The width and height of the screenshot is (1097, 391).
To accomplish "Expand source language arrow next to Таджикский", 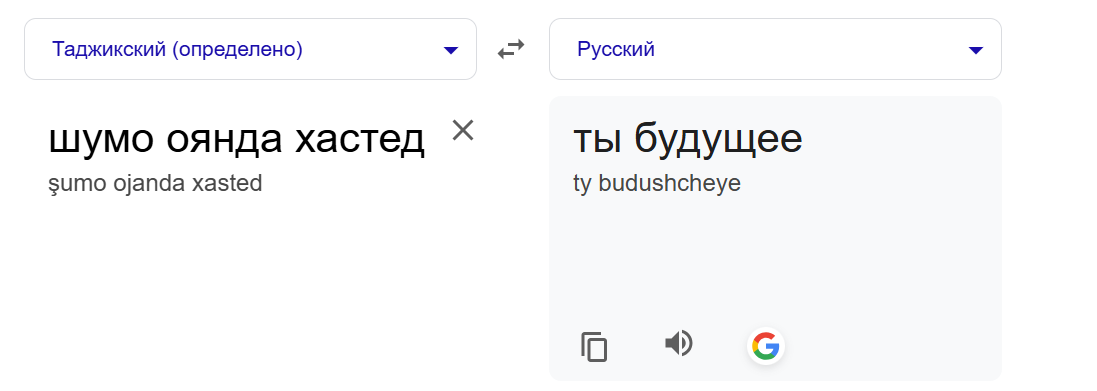I will (x=451, y=50).
